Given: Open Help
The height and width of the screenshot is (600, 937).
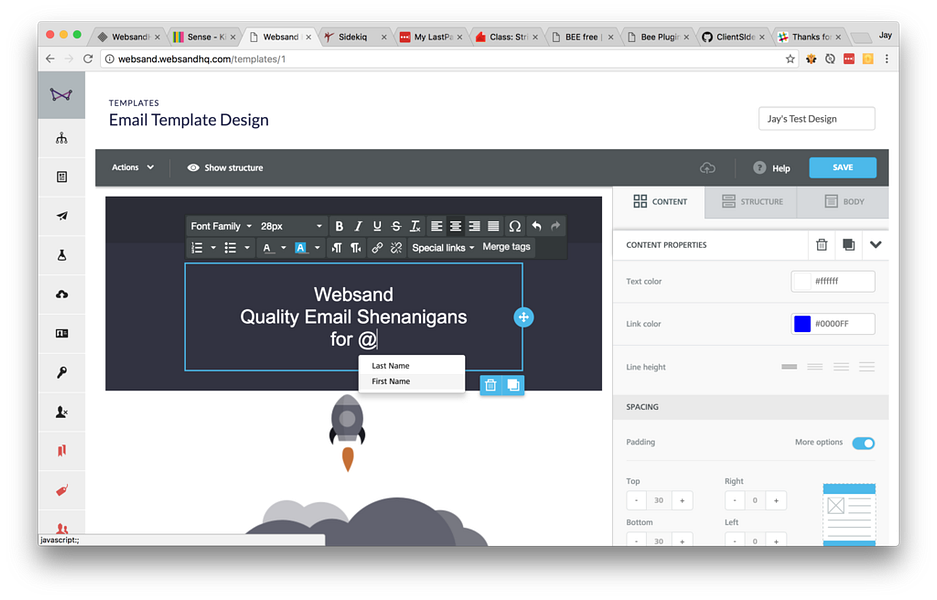Looking at the screenshot, I should click(772, 168).
